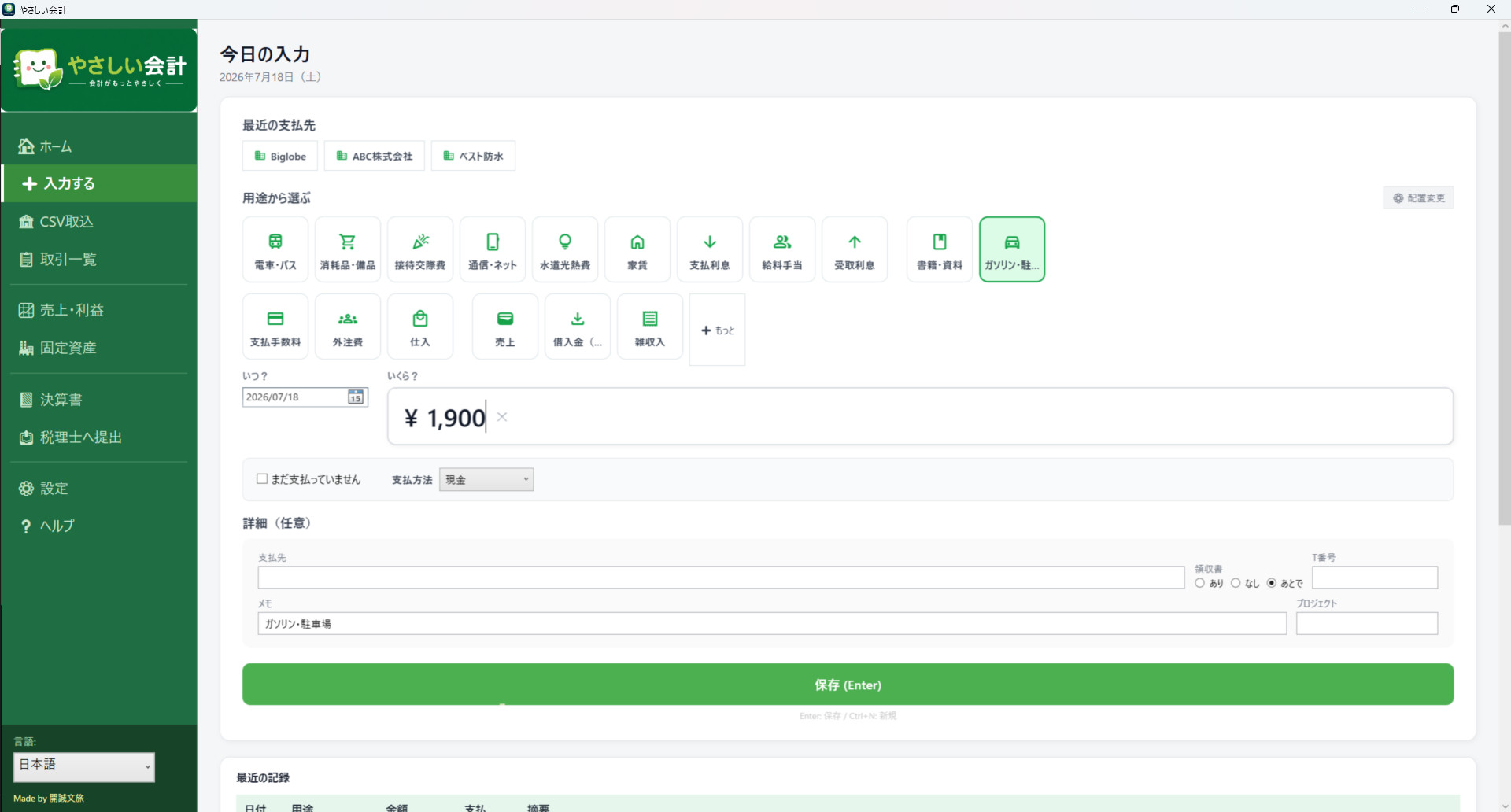Open 決算書 in sidebar
The image size is (1511, 812).
pyautogui.click(x=99, y=400)
